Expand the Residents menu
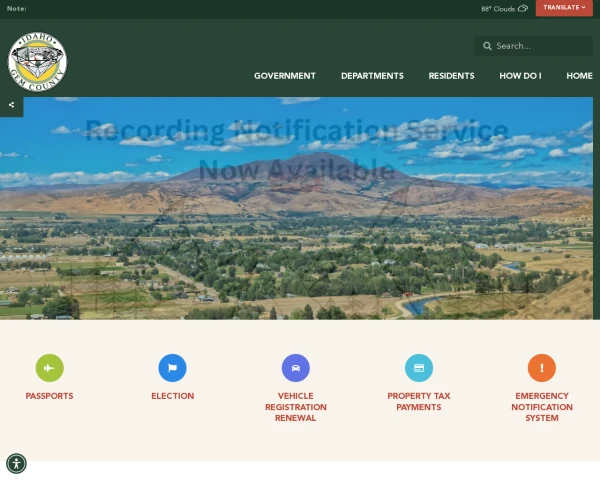 (452, 76)
